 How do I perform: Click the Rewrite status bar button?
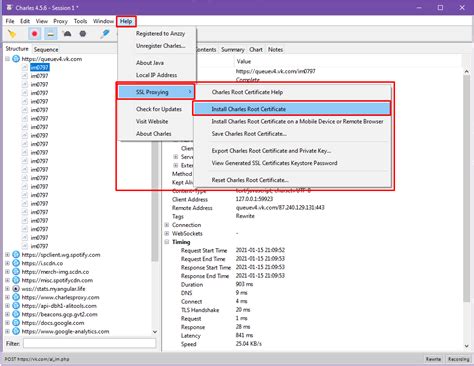point(433,359)
